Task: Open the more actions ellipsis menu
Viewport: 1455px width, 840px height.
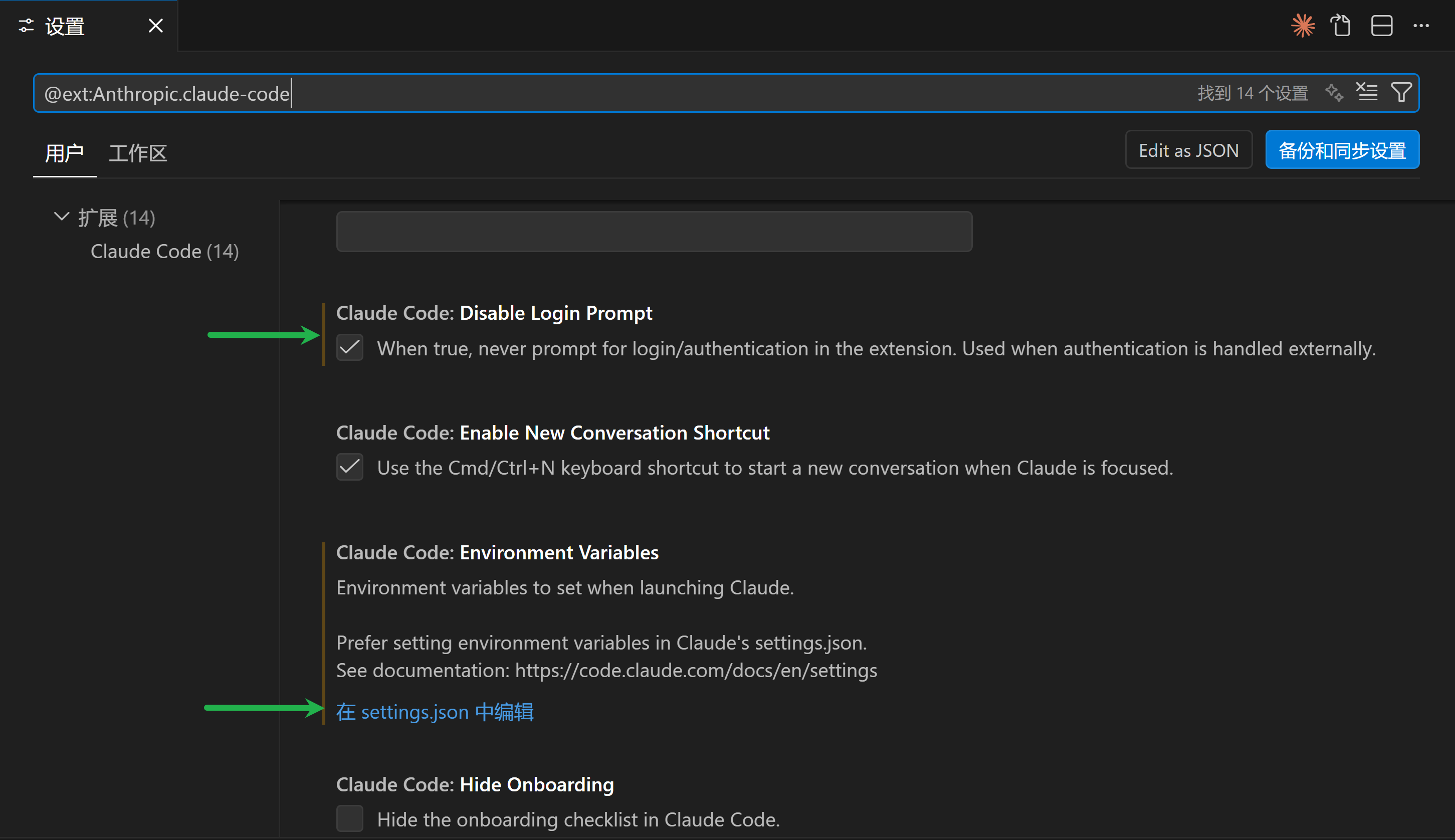Action: [x=1420, y=26]
